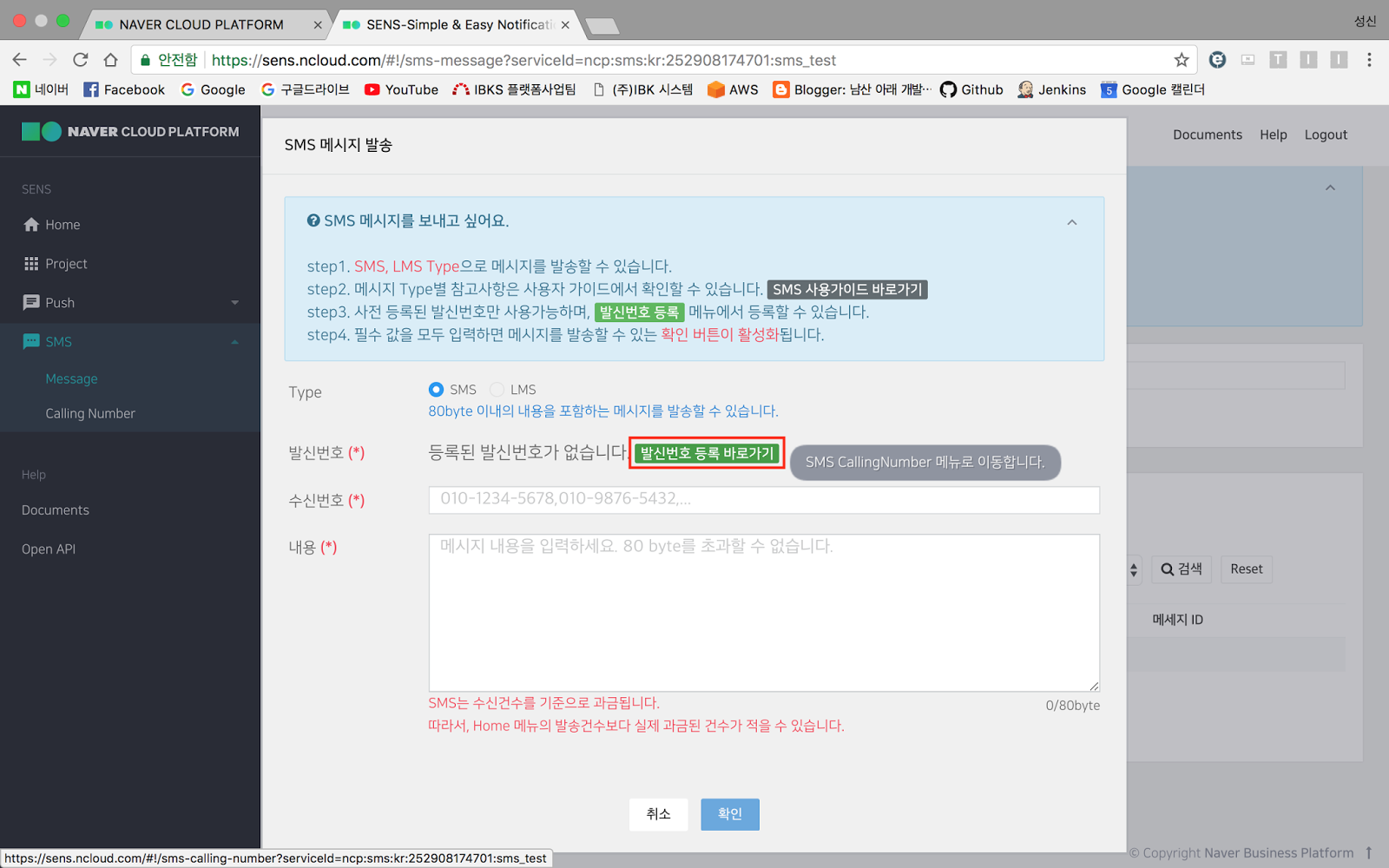Click Documents in the top header

click(1208, 135)
